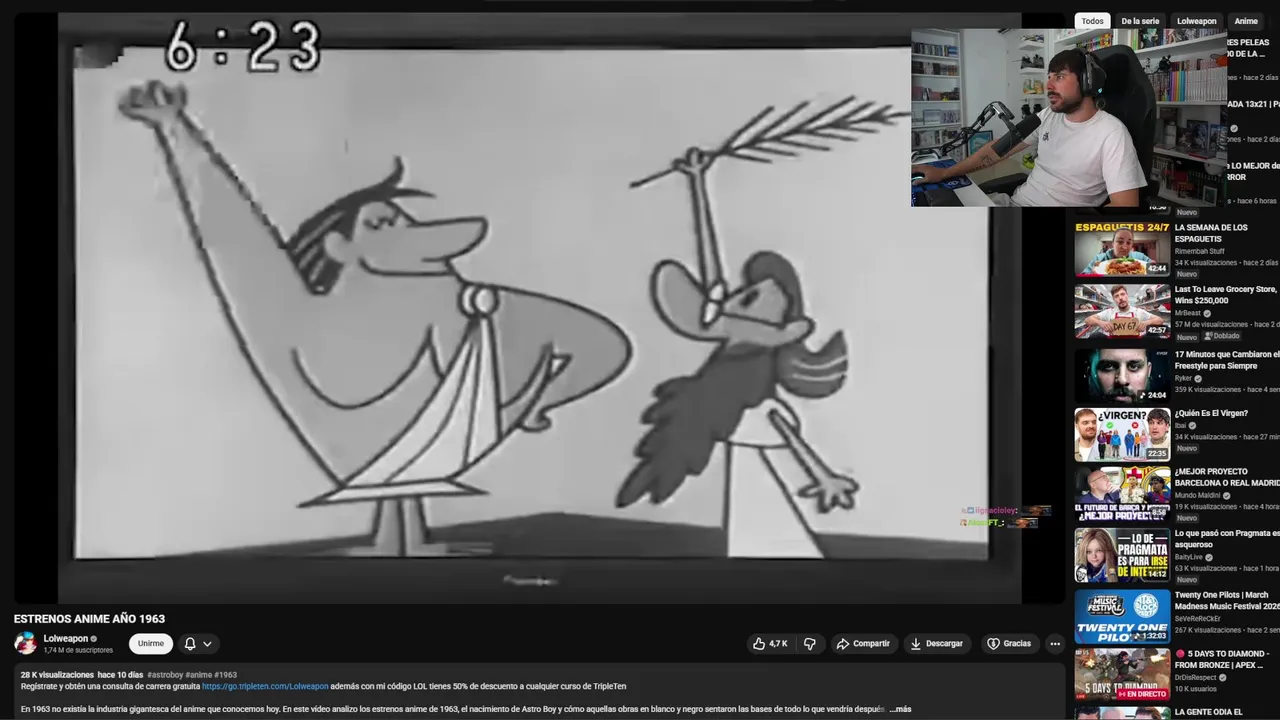1280x720 pixels.
Task: Click the dislike thumbs-down button
Action: tap(810, 644)
